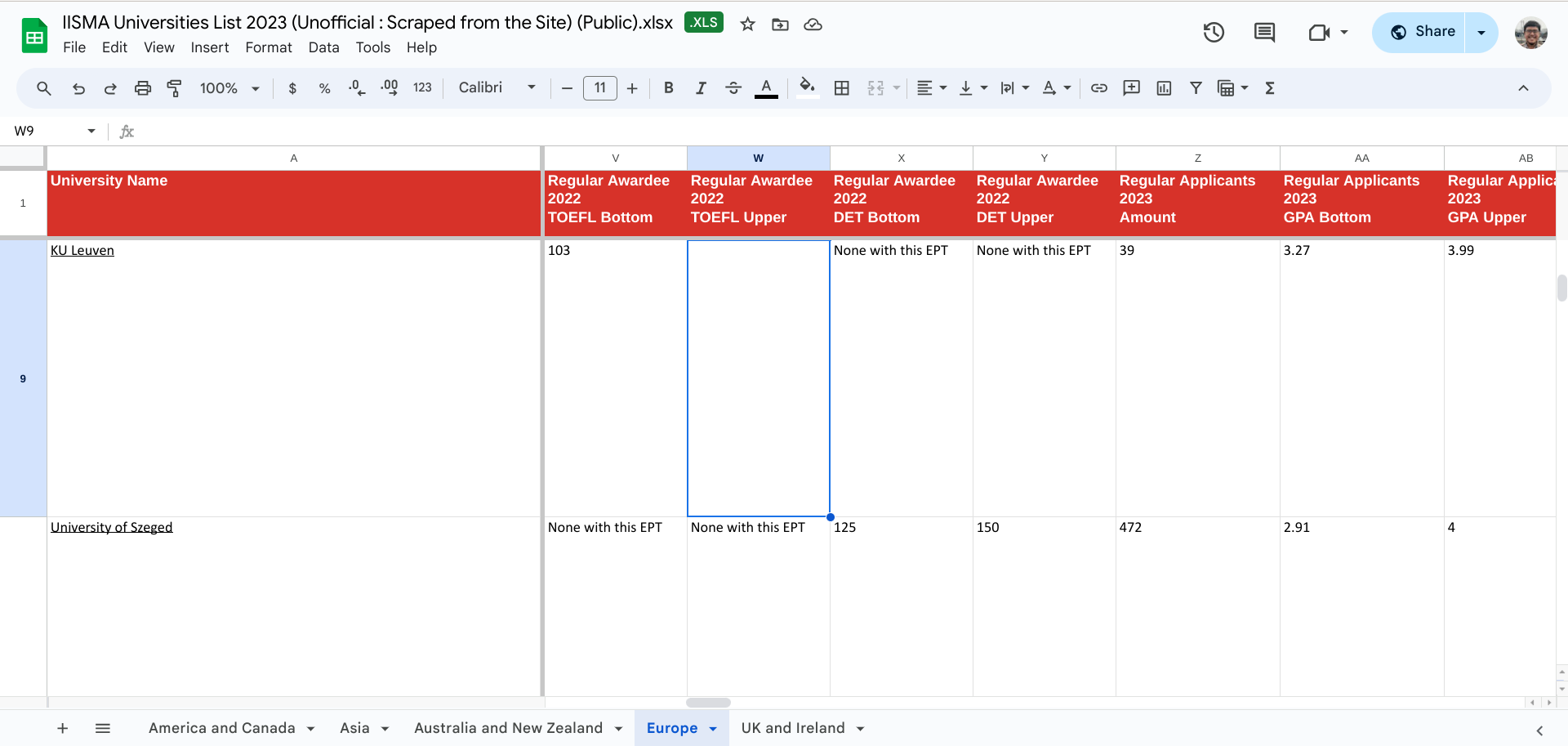Switch to UK and Ireland sheet

(793, 728)
